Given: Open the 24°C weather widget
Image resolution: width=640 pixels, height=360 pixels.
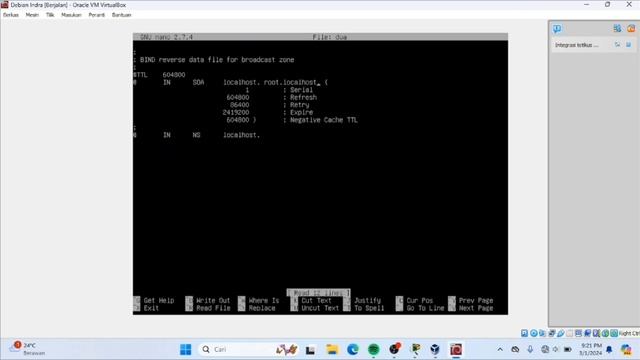Looking at the screenshot, I should coord(28,349).
